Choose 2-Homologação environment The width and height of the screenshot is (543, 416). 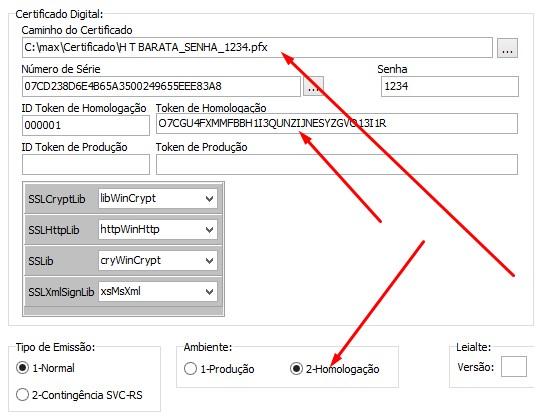[x=296, y=369]
